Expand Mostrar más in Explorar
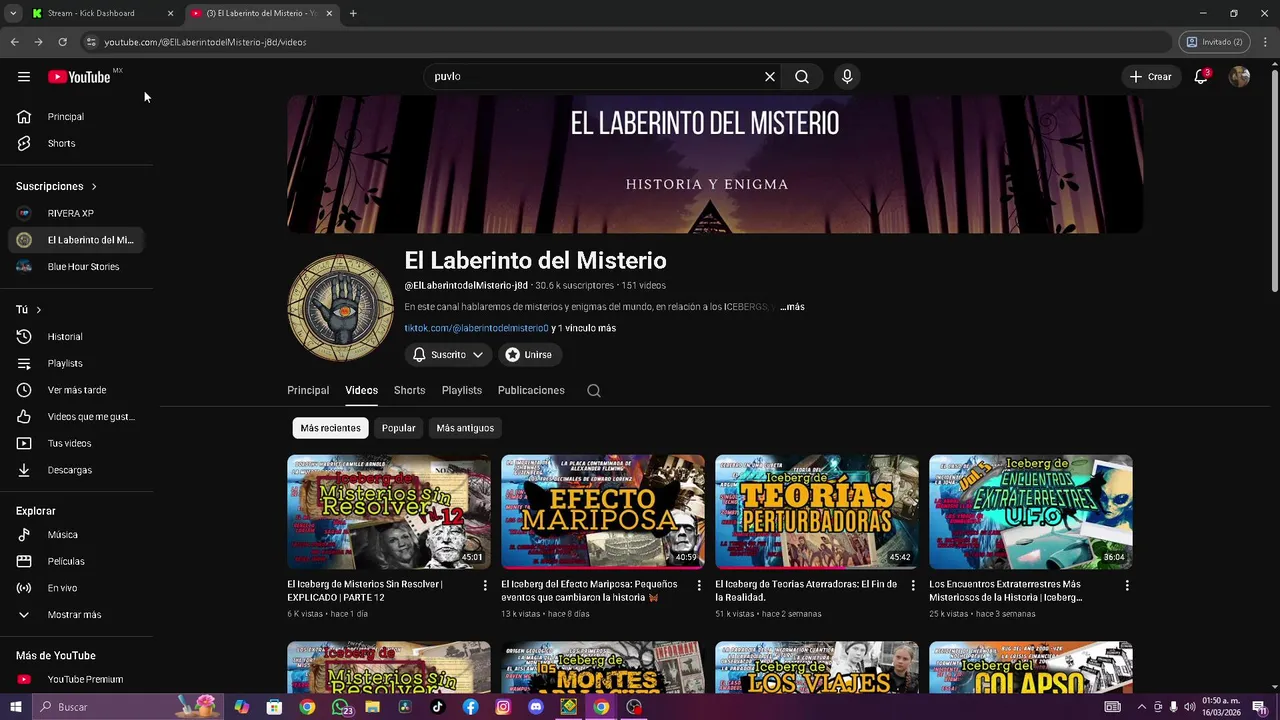Image resolution: width=1280 pixels, height=720 pixels. 77,615
